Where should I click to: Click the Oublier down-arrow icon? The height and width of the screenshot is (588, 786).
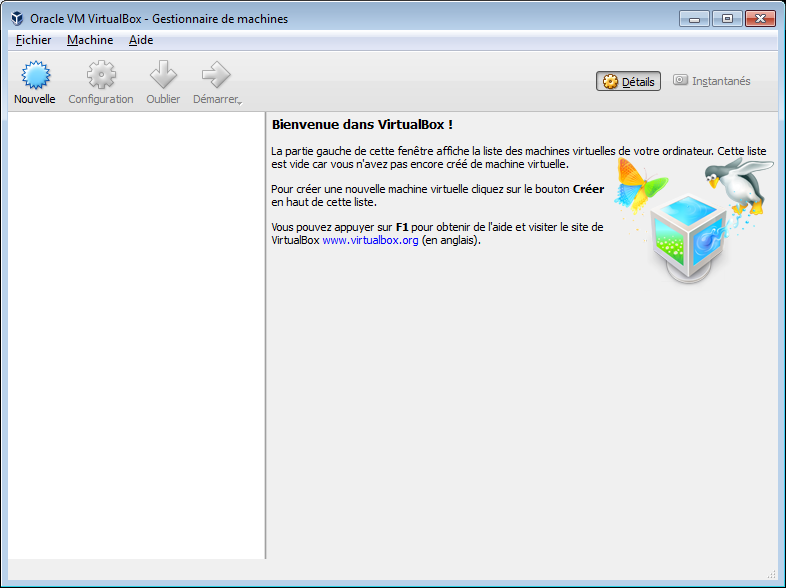click(163, 75)
